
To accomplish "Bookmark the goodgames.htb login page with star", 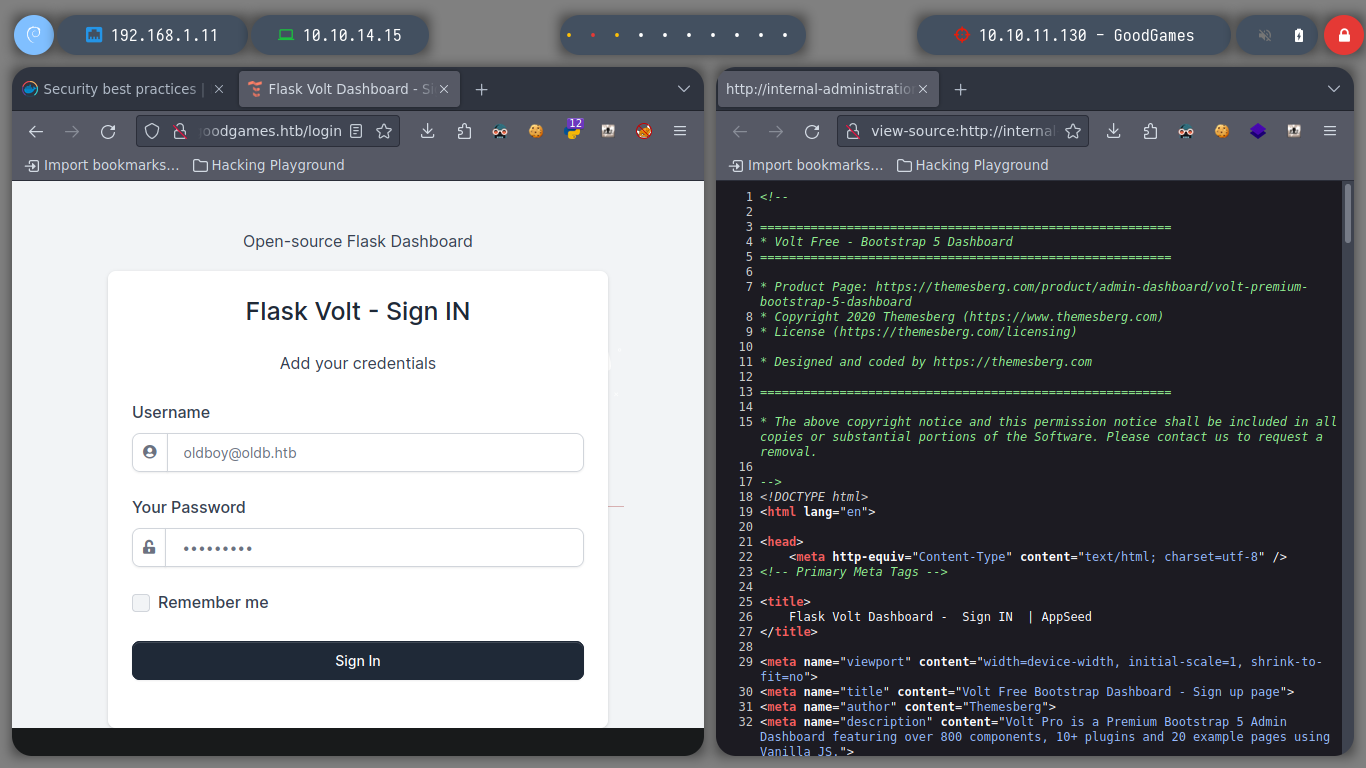I will coord(383,131).
